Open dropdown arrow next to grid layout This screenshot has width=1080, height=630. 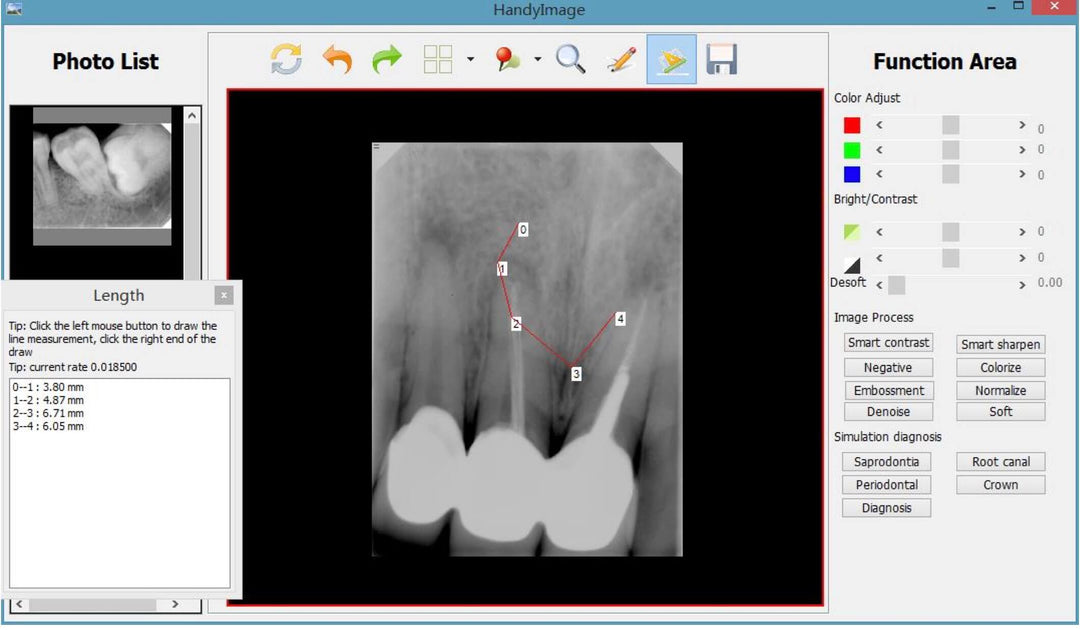(470, 60)
